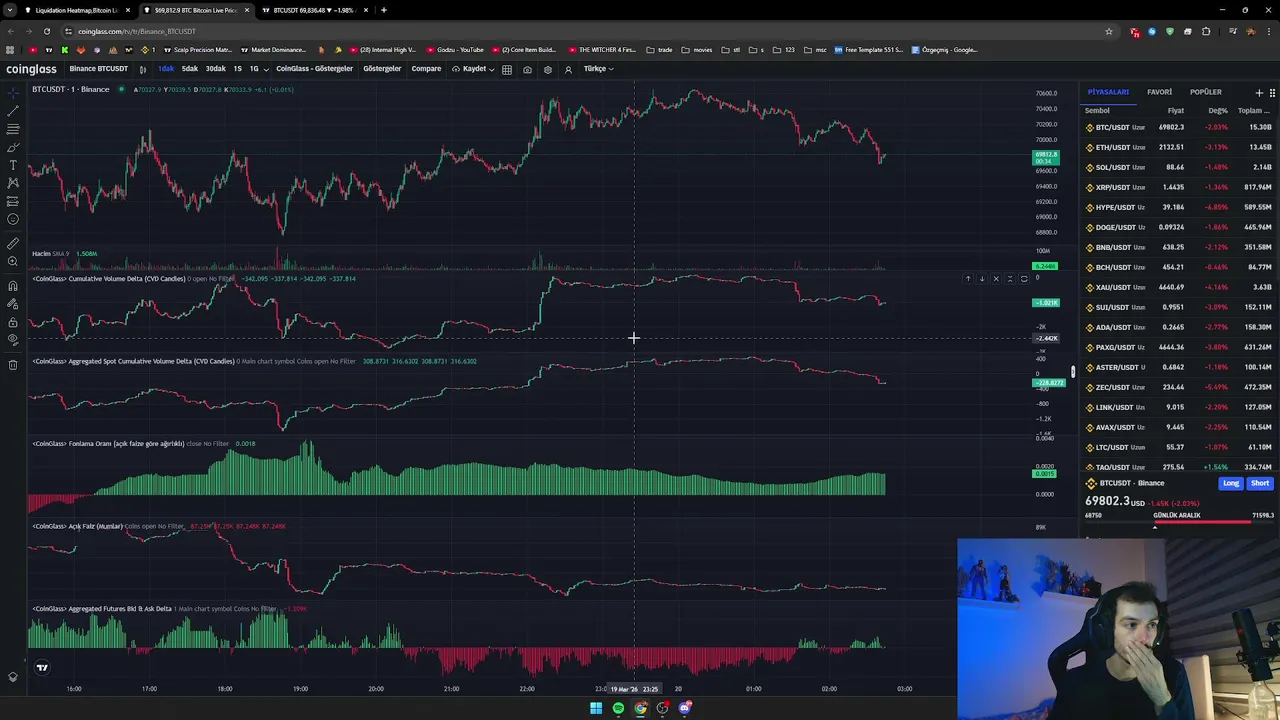Click the Short button
The width and height of the screenshot is (1280, 720).
coord(1260,484)
